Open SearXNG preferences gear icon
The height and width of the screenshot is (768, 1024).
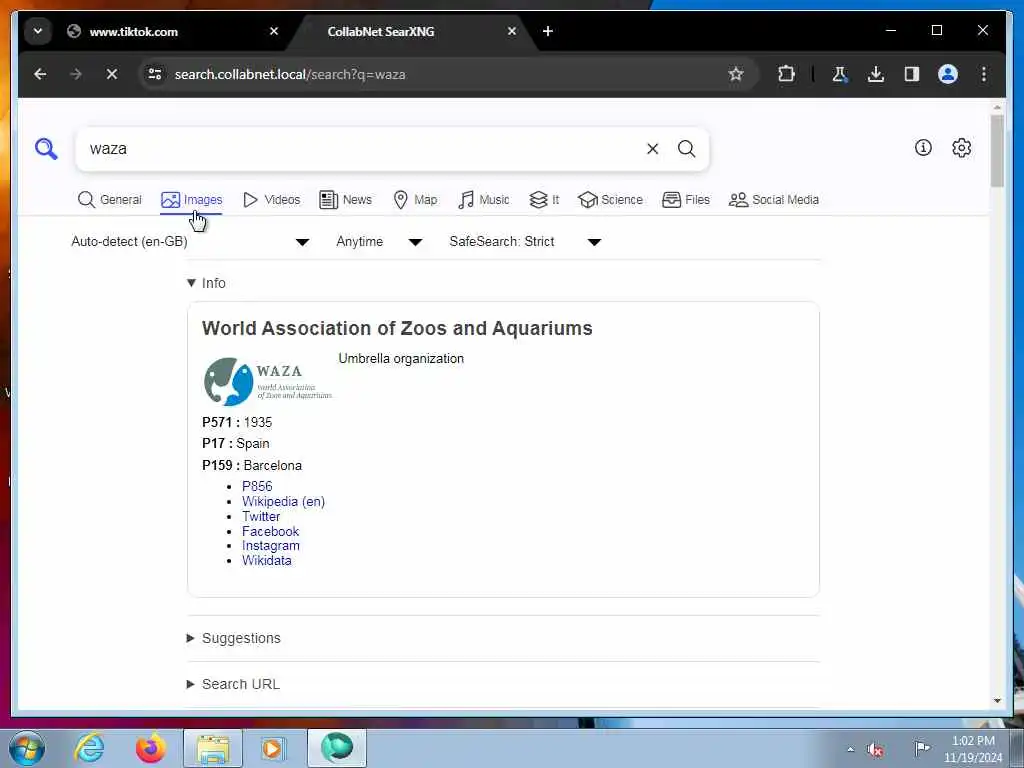point(961,148)
